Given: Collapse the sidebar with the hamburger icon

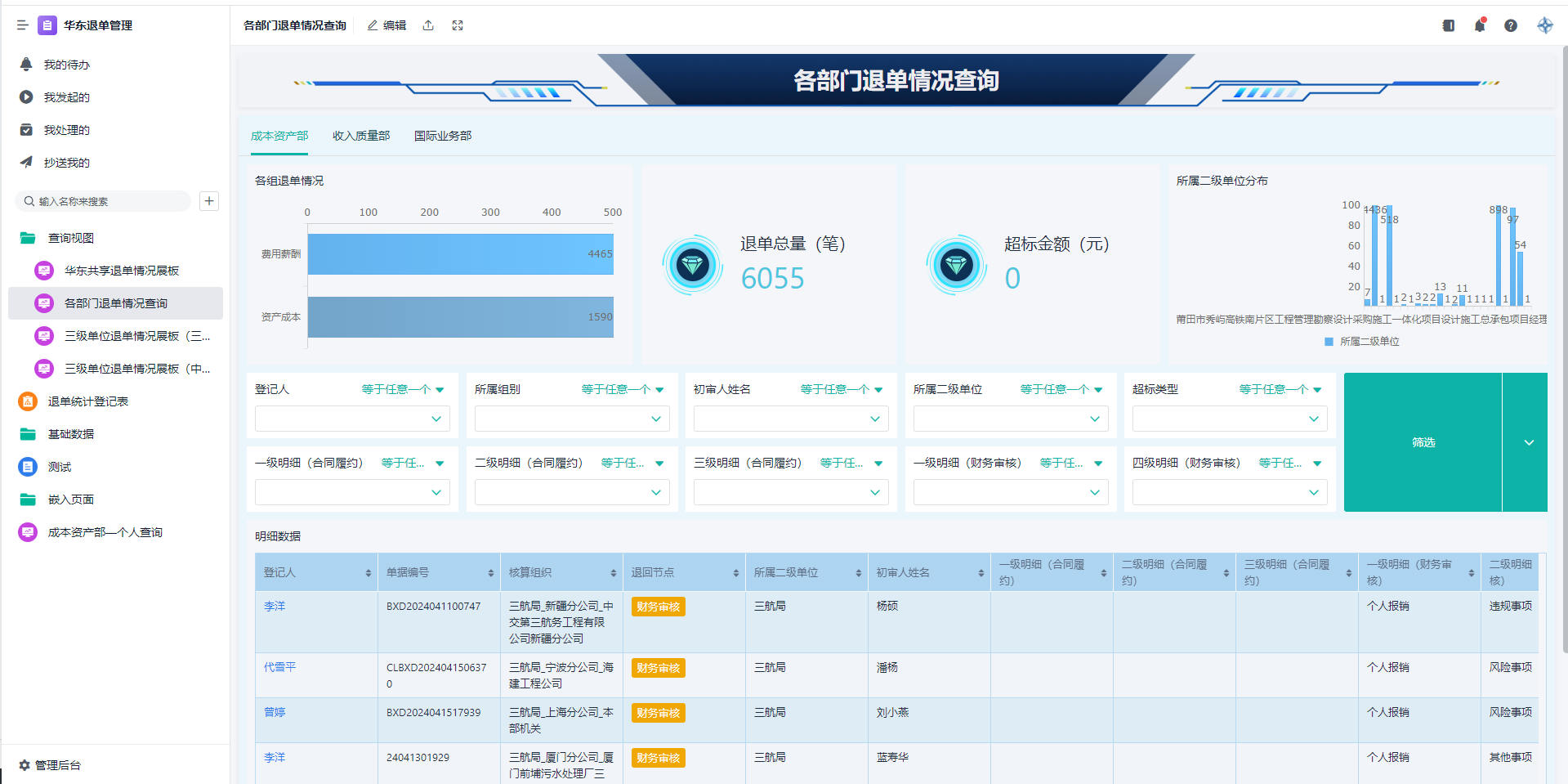Looking at the screenshot, I should point(22,25).
